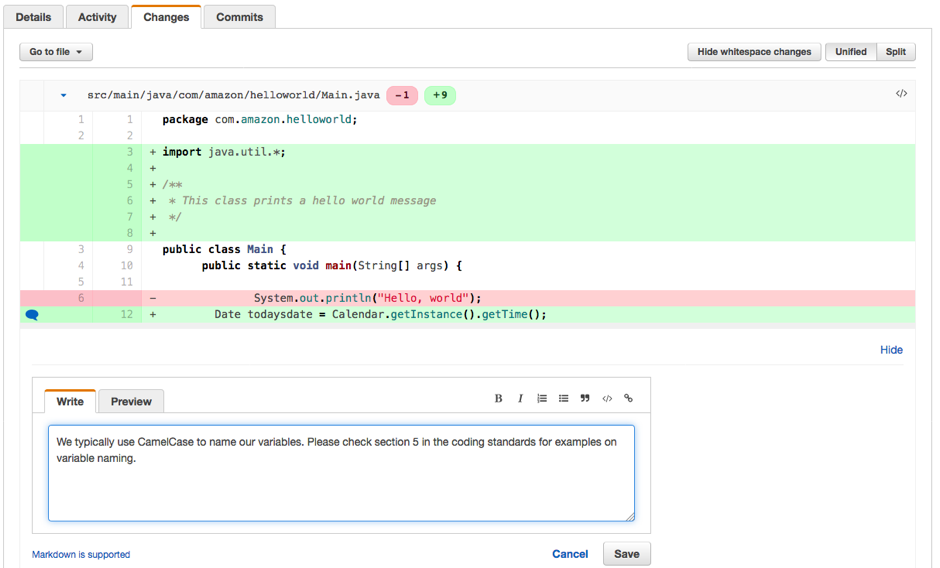View file source code icon for Main.java

[x=901, y=94]
